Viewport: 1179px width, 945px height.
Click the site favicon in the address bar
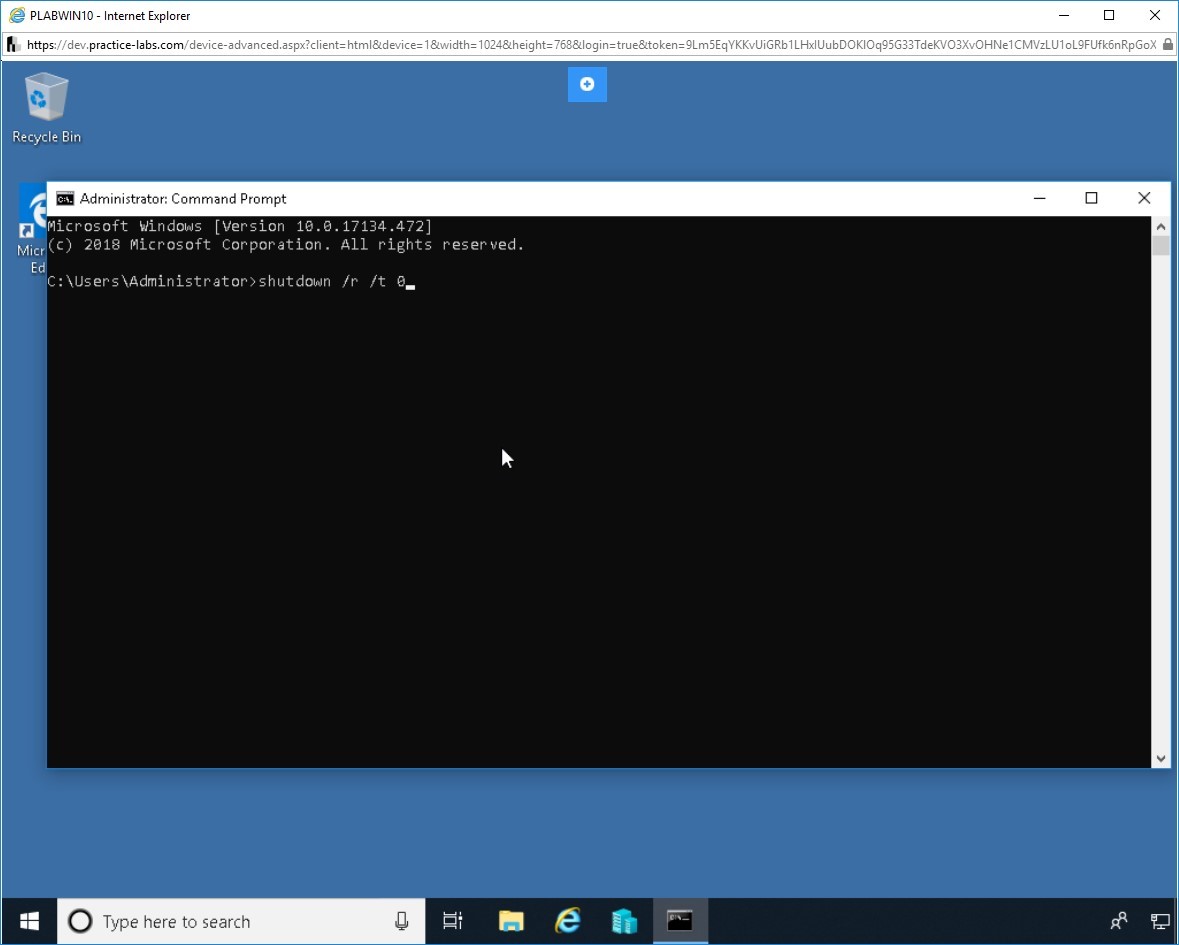click(x=13, y=44)
